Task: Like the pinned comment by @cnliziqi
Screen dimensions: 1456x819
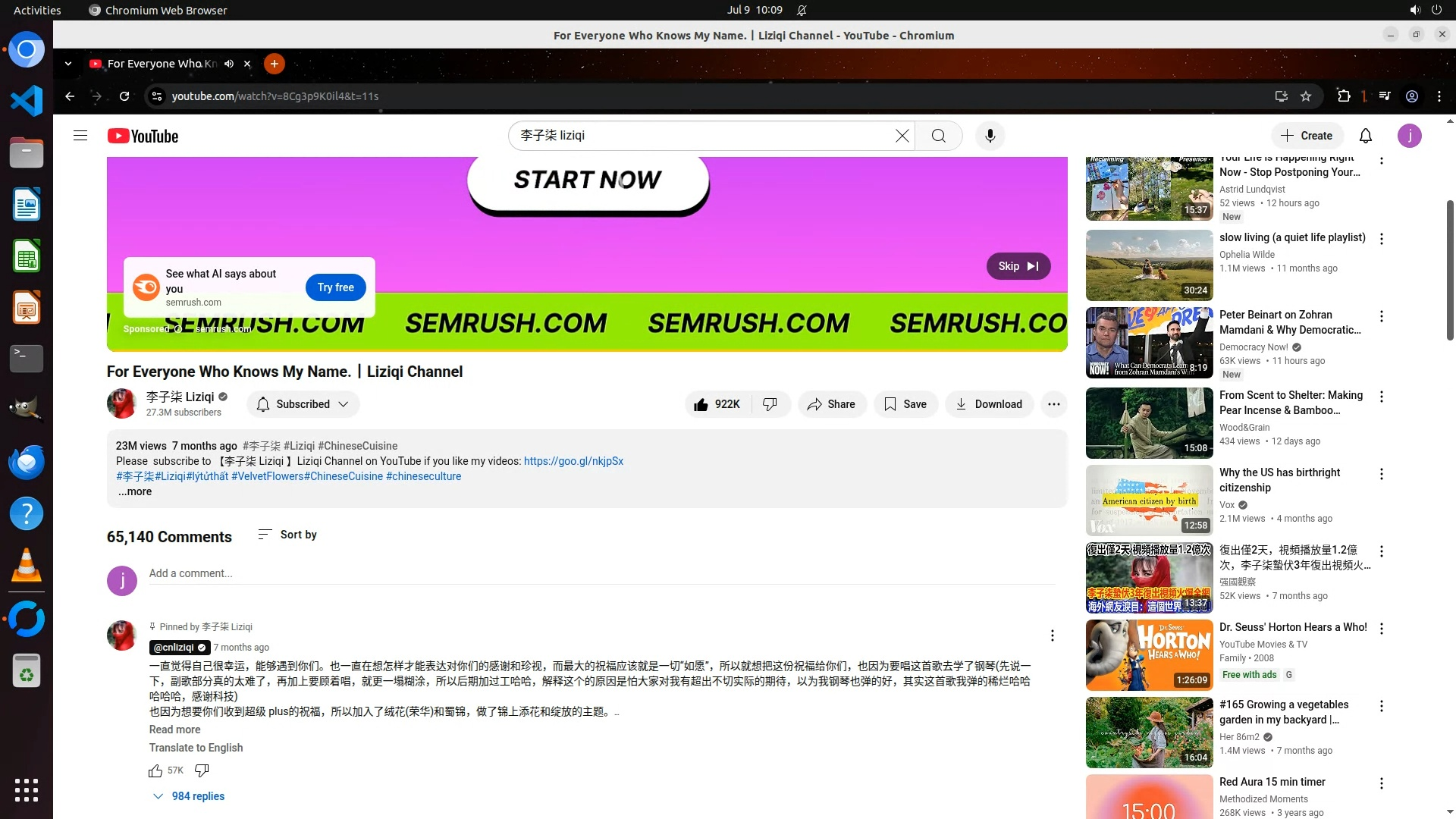Action: (155, 770)
